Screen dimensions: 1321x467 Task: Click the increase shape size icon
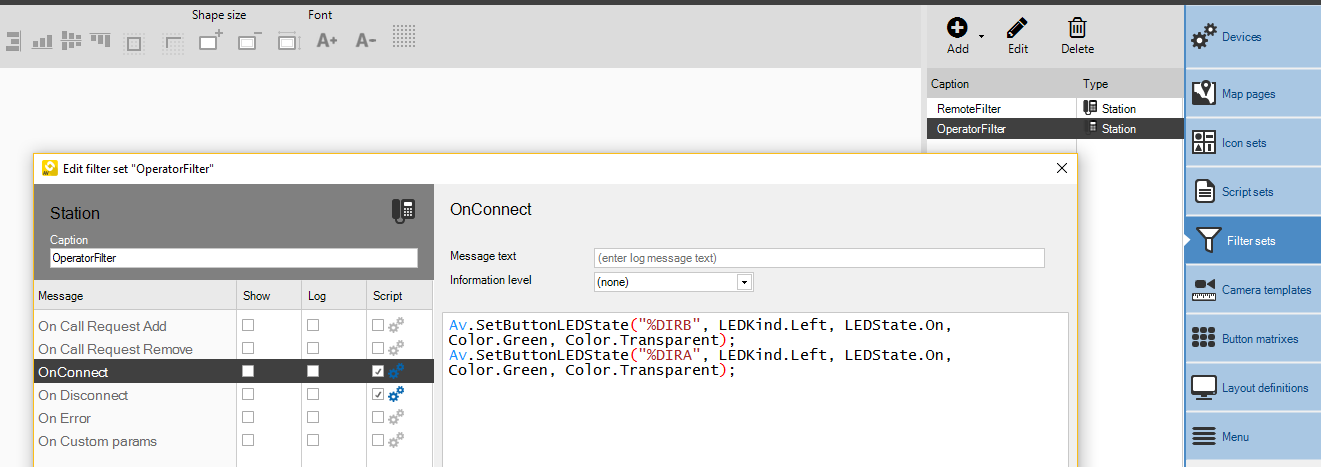(x=210, y=41)
